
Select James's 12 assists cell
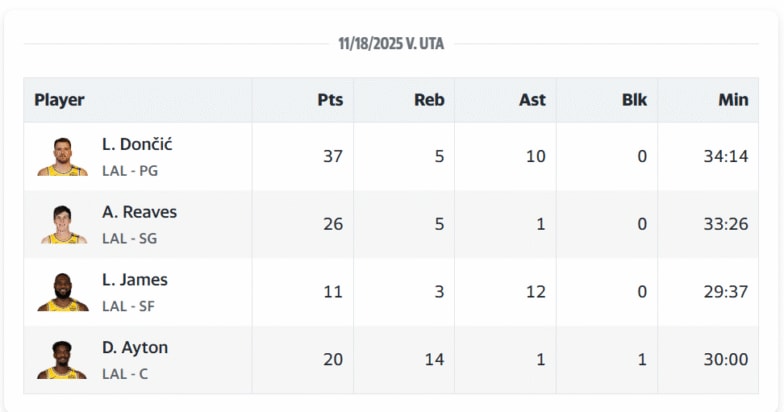tap(535, 292)
